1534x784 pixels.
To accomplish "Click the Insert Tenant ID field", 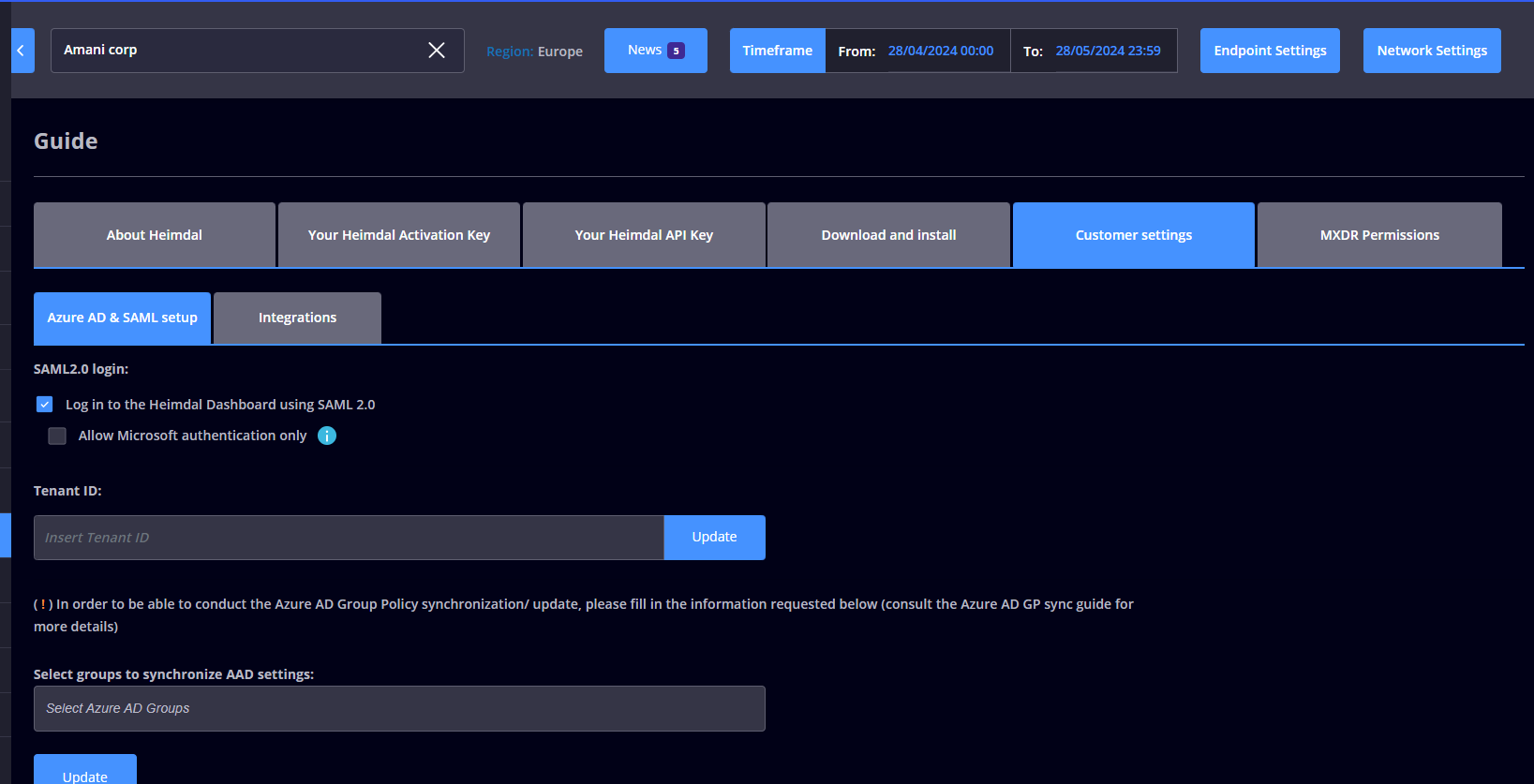I will [x=349, y=538].
